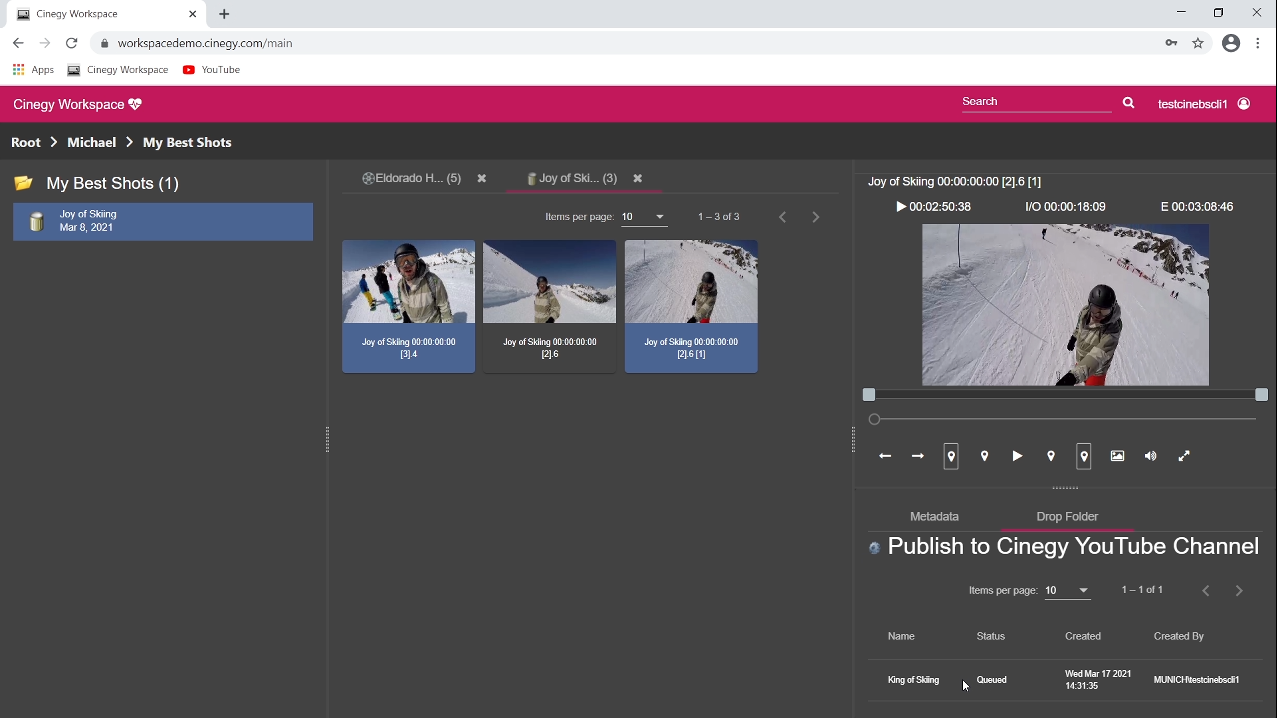Image resolution: width=1277 pixels, height=718 pixels.
Task: Select the King of Skiing row name
Action: pyautogui.click(x=913, y=680)
